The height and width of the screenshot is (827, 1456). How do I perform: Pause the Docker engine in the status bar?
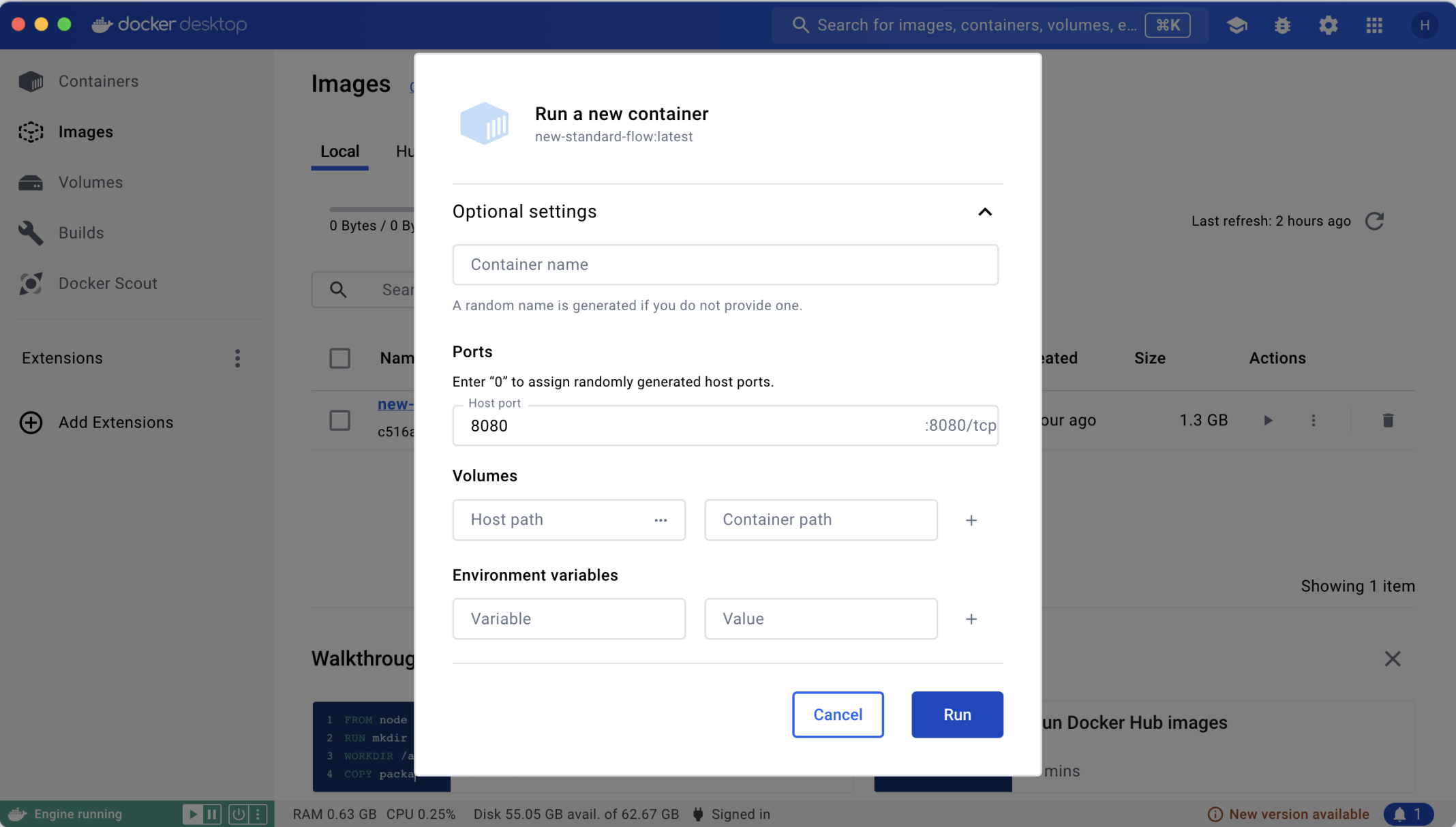pyautogui.click(x=212, y=814)
